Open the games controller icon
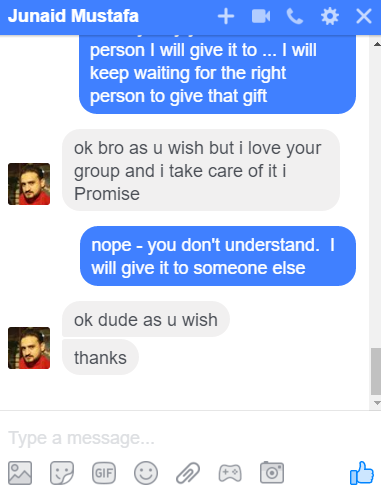The height and width of the screenshot is (497, 381). pyautogui.click(x=230, y=473)
